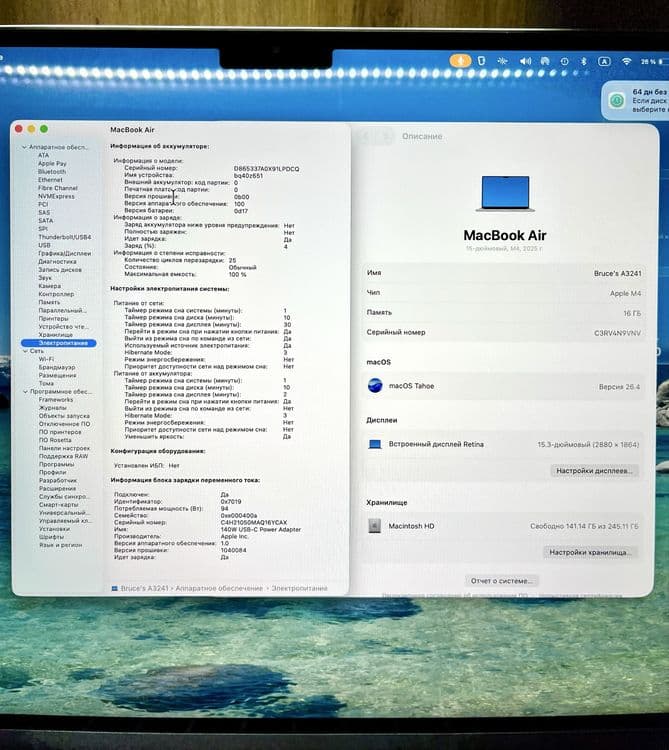The height and width of the screenshot is (750, 669).
Task: Click the yellow minimize button of System Information
Action: click(x=32, y=129)
